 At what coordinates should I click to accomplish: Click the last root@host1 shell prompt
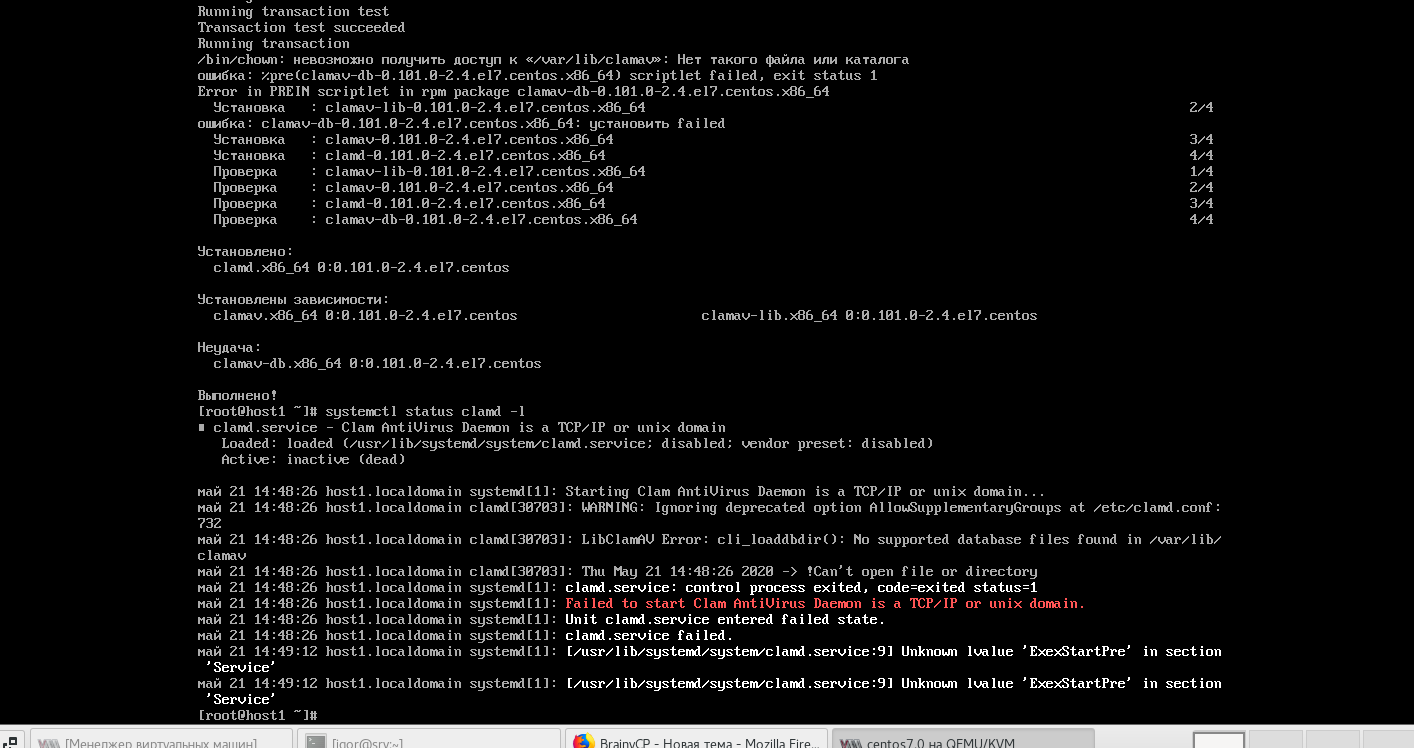[x=257, y=715]
